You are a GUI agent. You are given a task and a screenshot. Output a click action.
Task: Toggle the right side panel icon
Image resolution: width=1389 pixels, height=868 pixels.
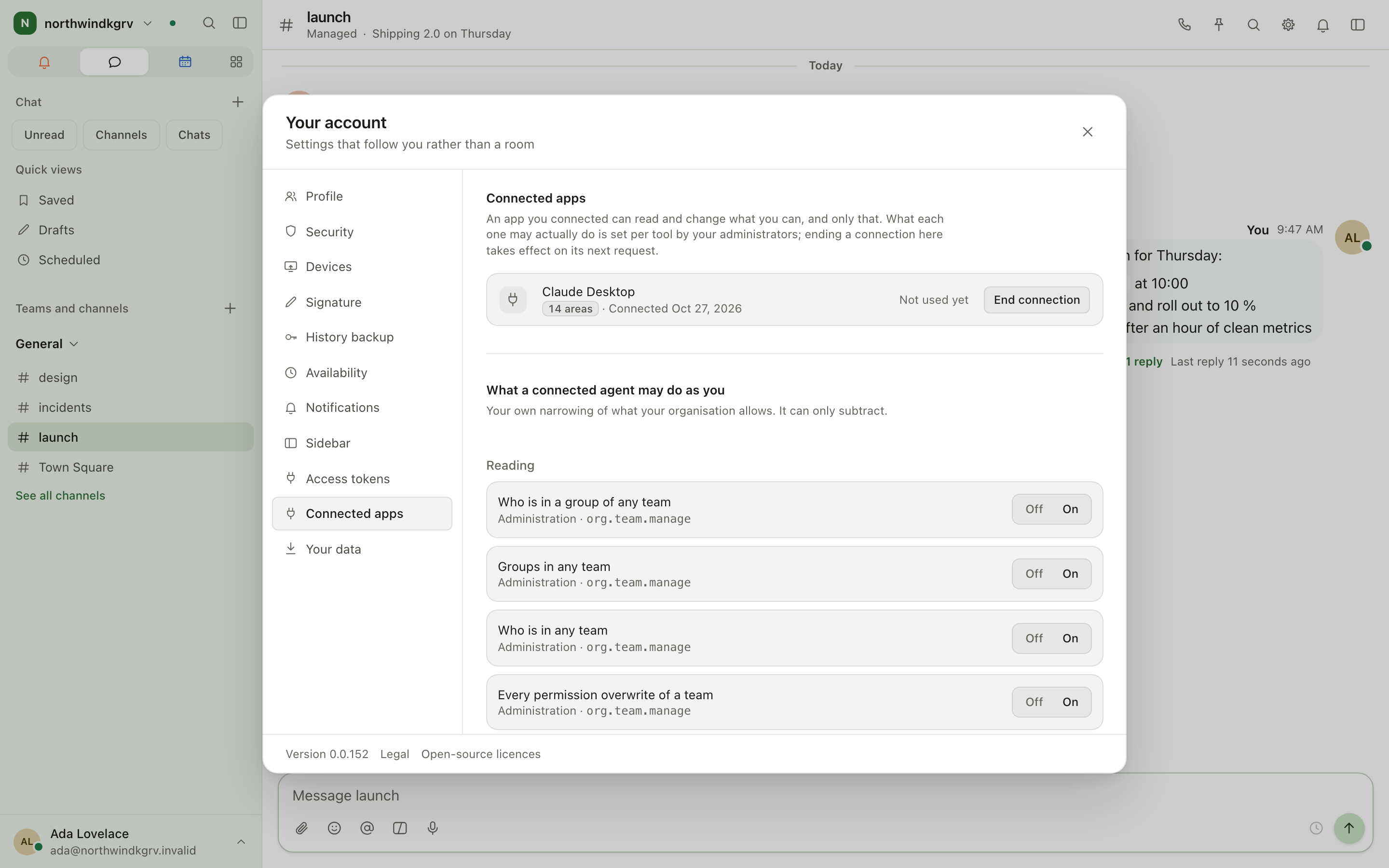[1358, 25]
